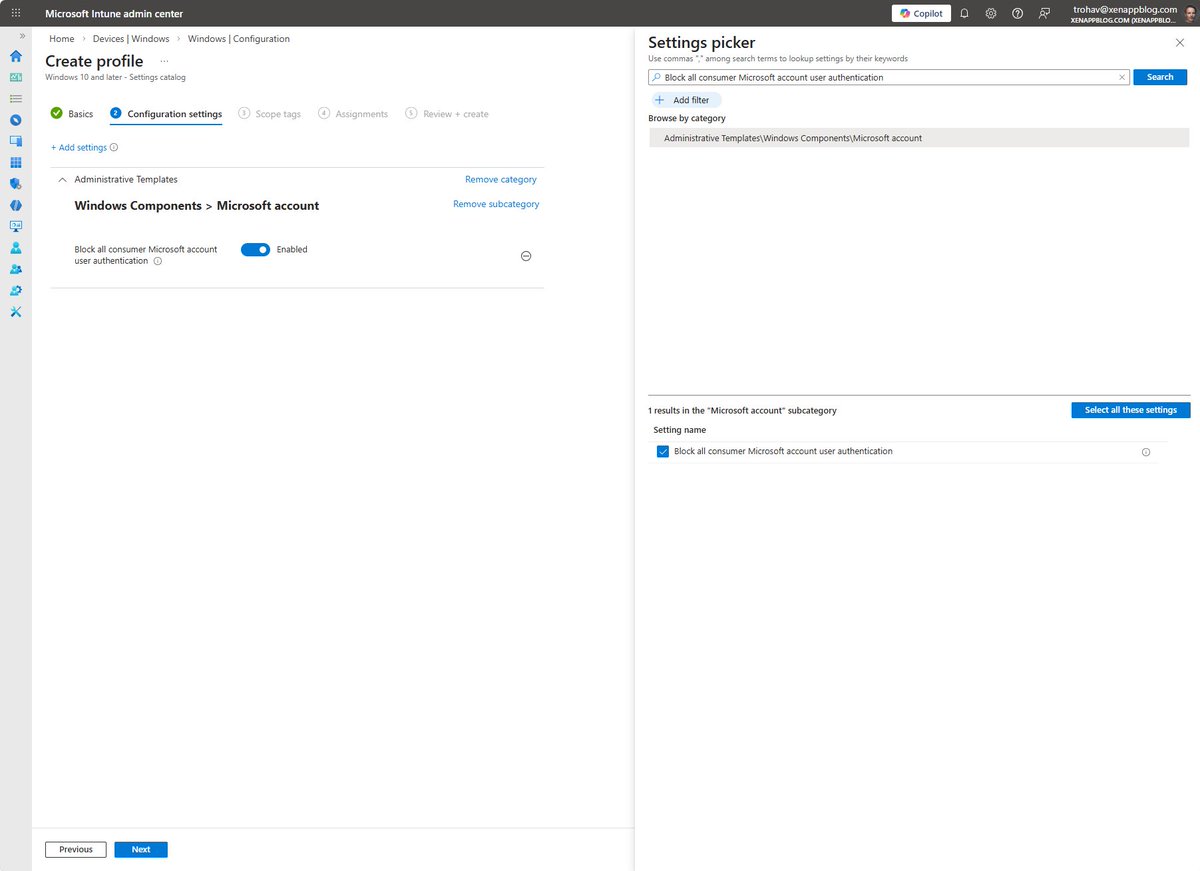Open All services list icon
The height and width of the screenshot is (871, 1200).
[x=16, y=99]
